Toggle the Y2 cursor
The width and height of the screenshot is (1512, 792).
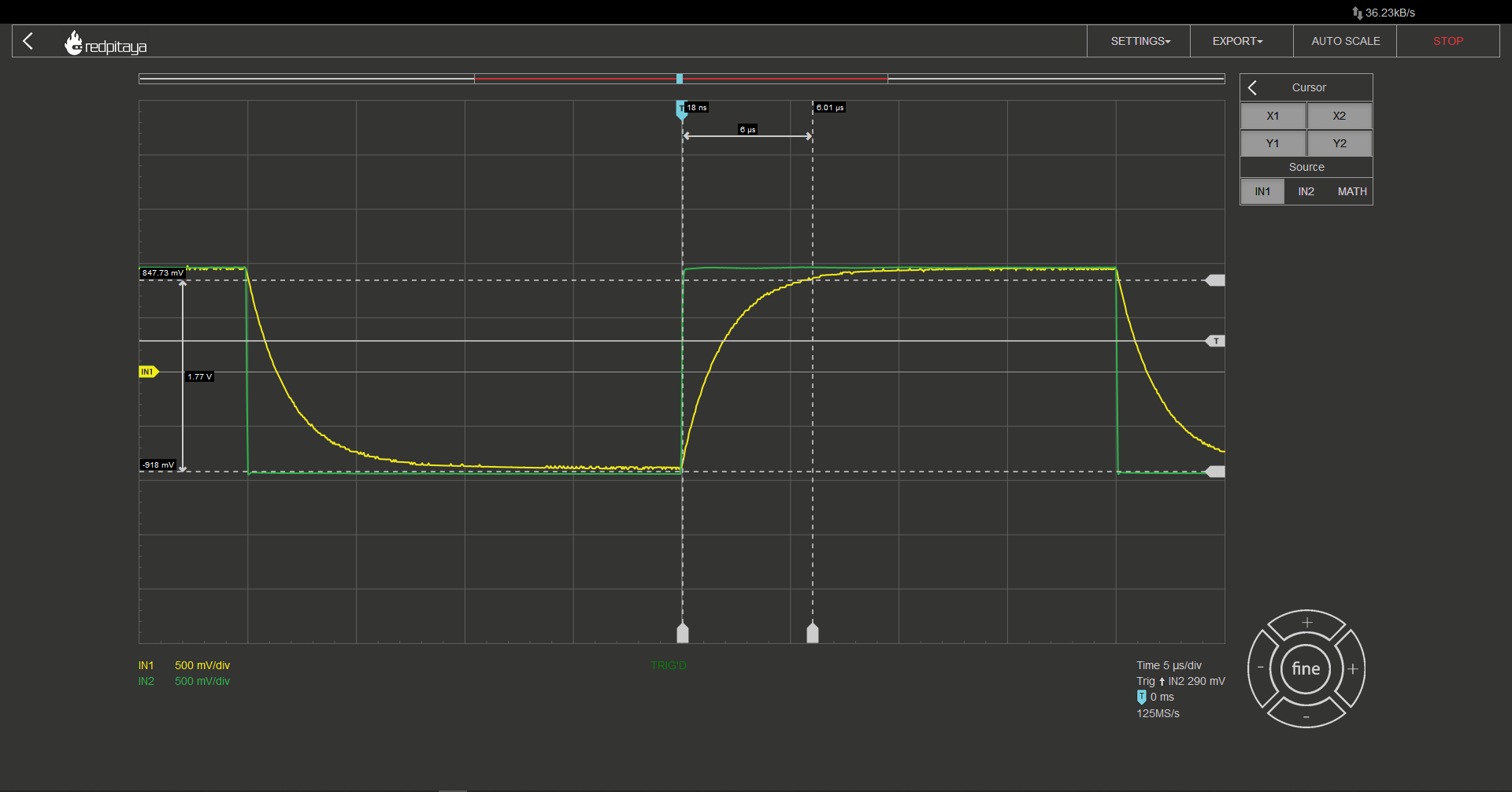(1340, 143)
